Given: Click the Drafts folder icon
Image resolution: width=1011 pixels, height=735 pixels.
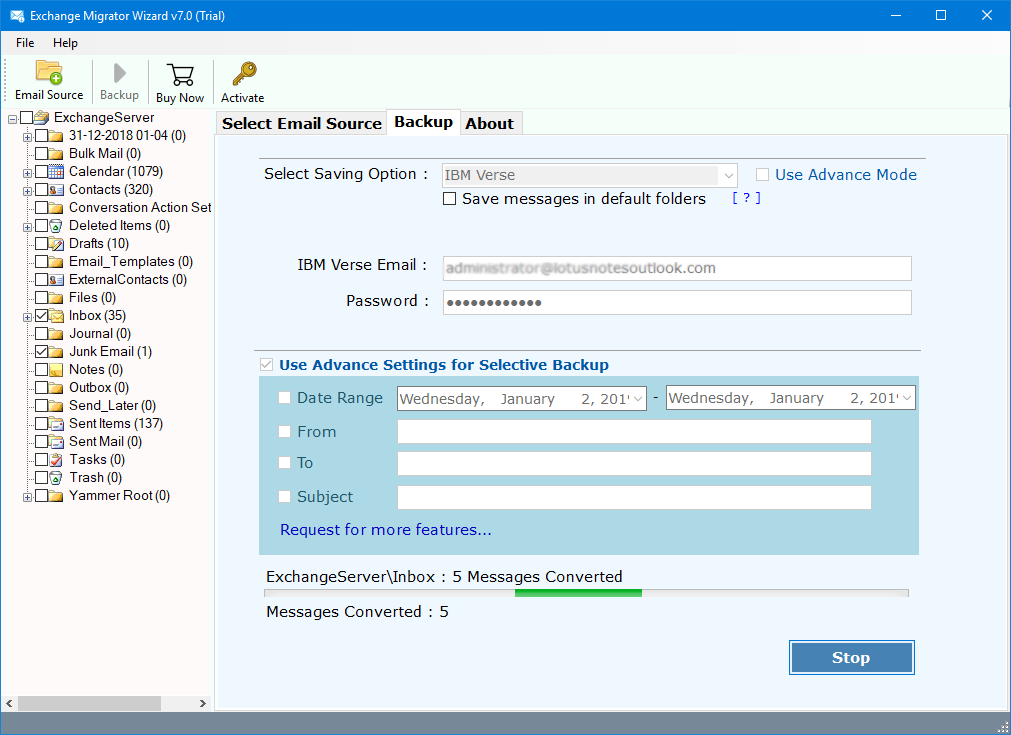Looking at the screenshot, I should pyautogui.click(x=57, y=244).
